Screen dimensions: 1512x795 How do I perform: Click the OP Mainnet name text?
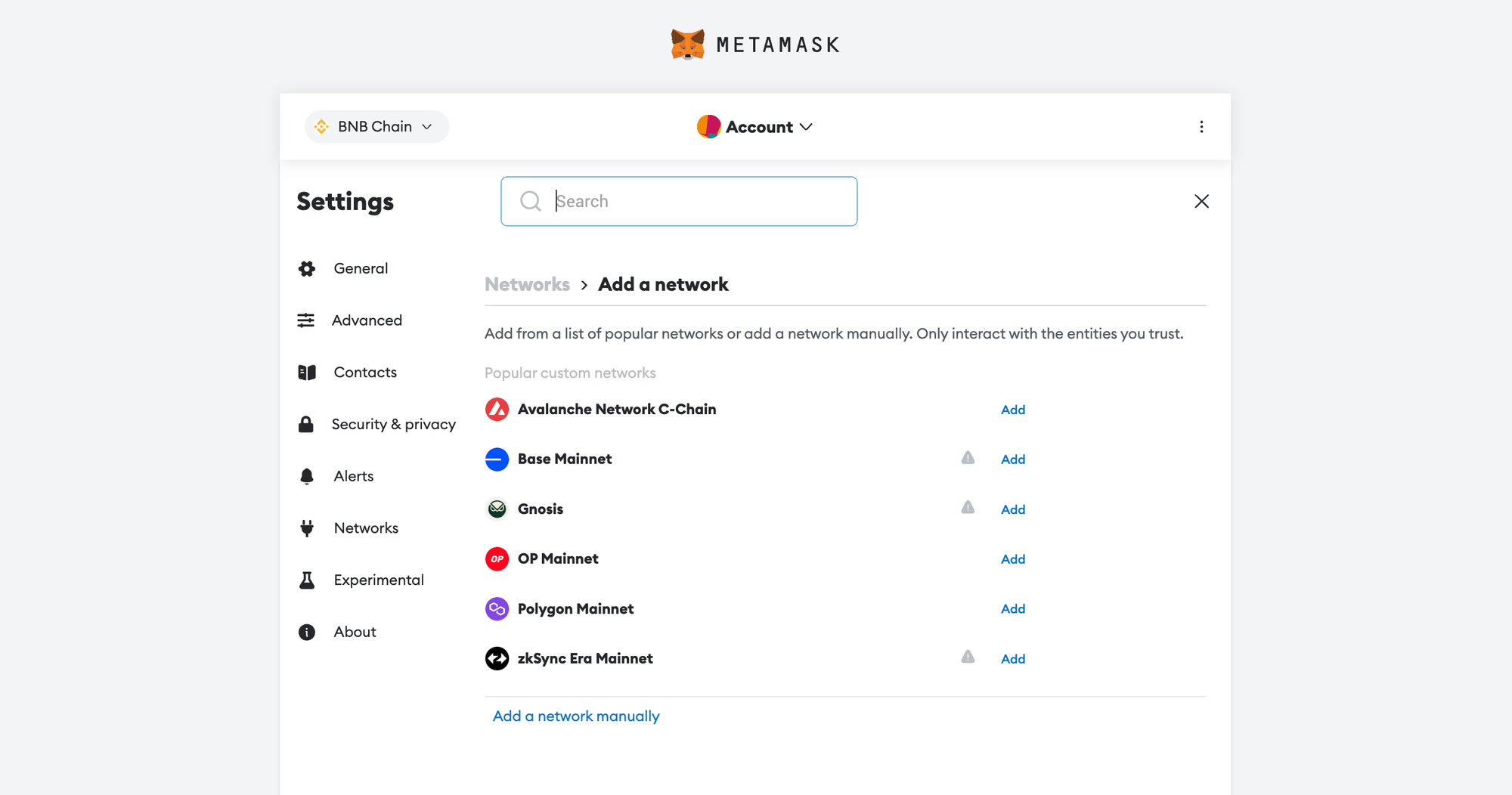(x=558, y=559)
